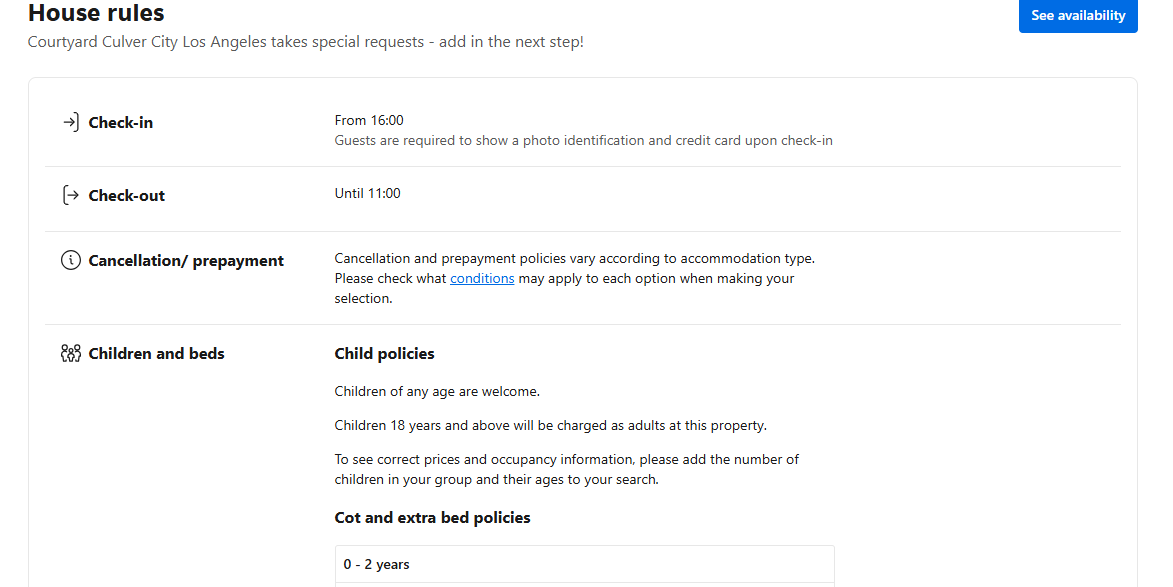Select the House rules heading
1173x587 pixels.
(x=96, y=13)
